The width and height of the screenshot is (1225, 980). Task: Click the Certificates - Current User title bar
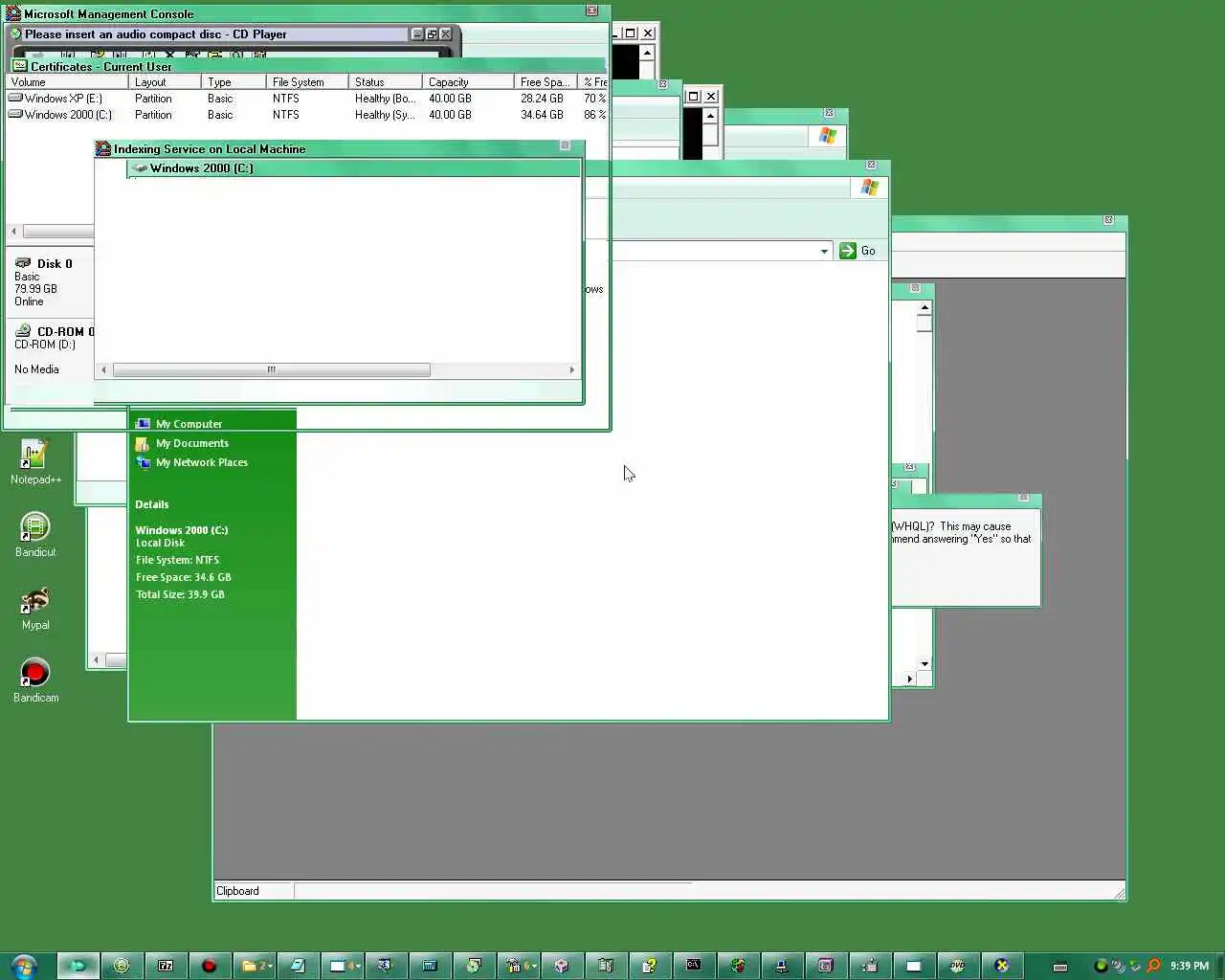tap(306, 66)
